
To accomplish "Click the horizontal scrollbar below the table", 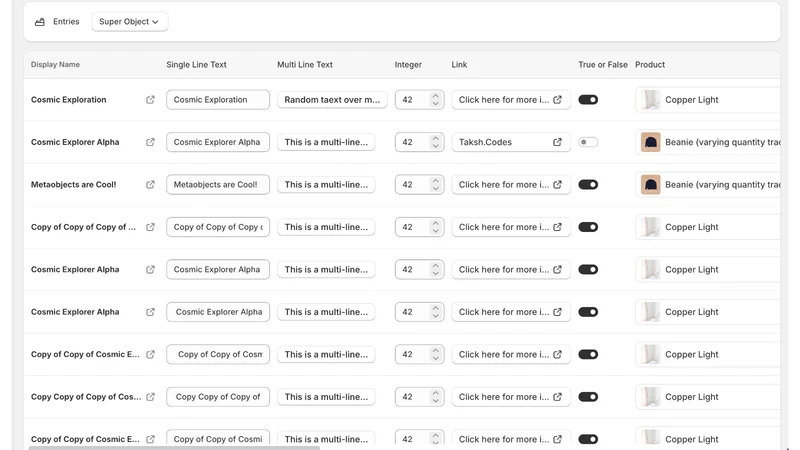I will (174, 447).
